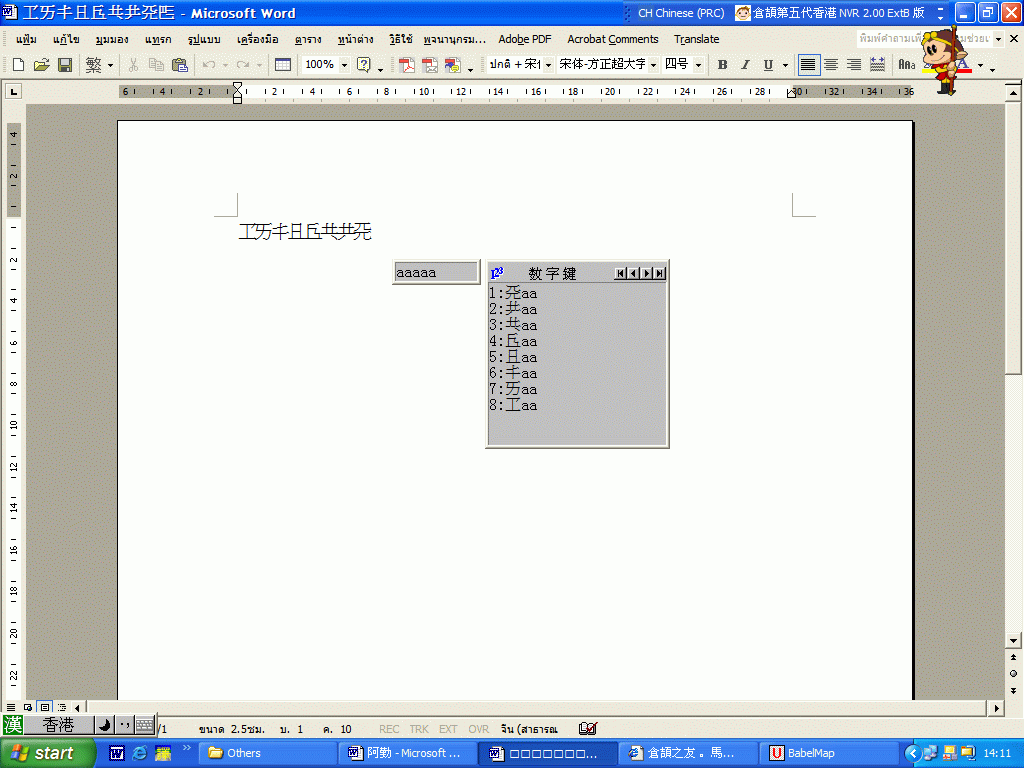Click the Italic formatting icon
The height and width of the screenshot is (768, 1024).
click(745, 65)
